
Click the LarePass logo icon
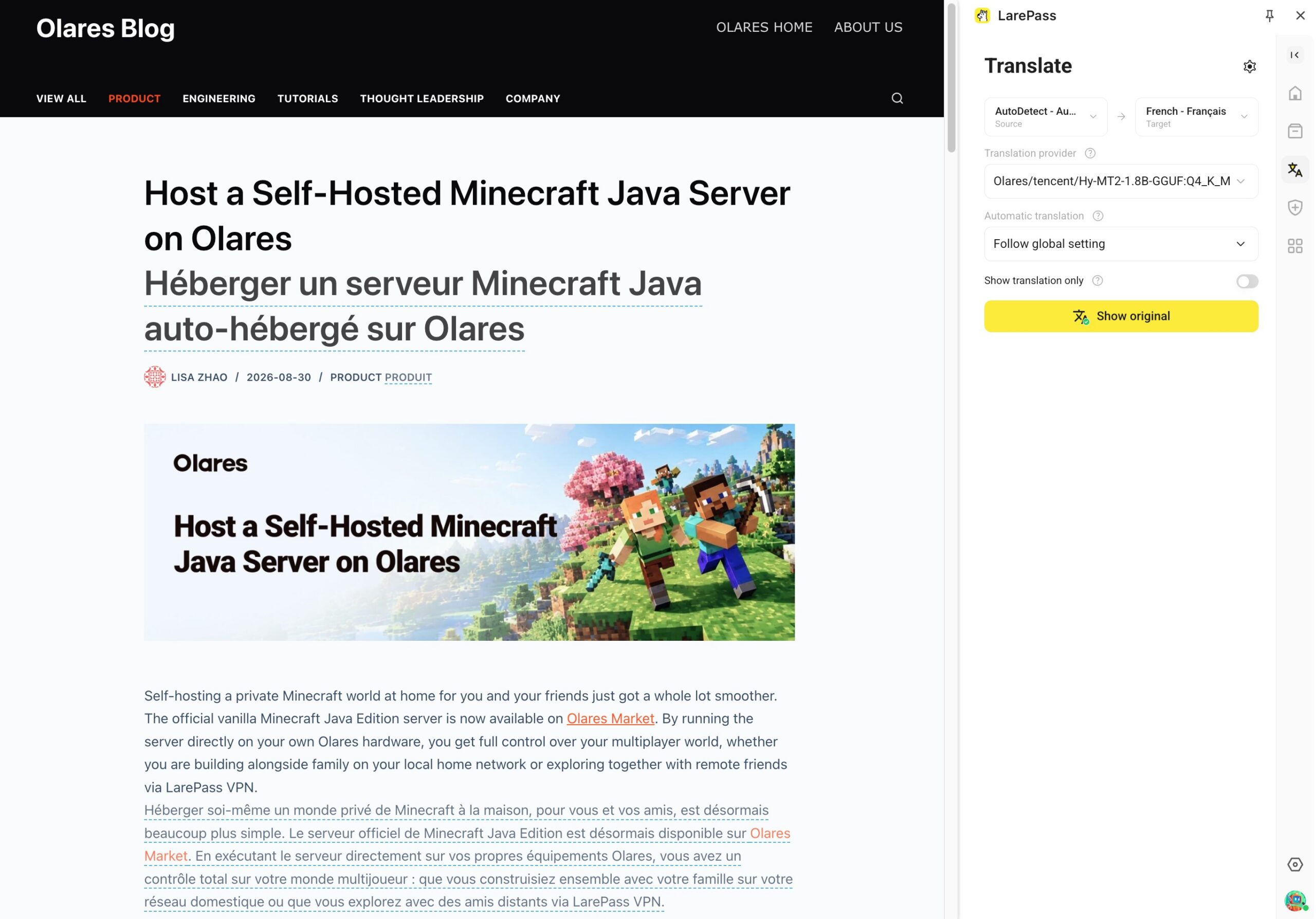coord(982,15)
